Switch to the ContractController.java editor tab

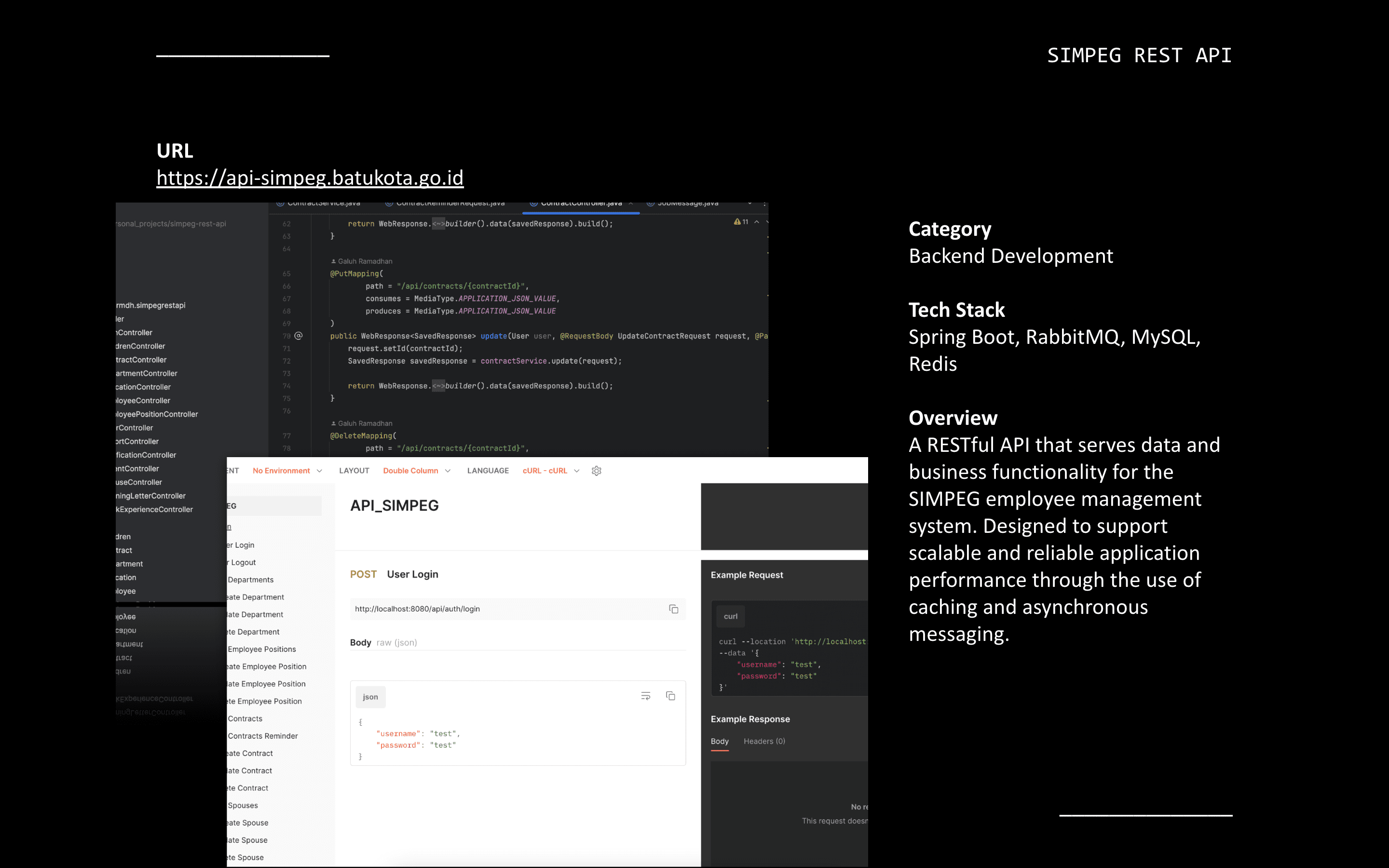582,204
